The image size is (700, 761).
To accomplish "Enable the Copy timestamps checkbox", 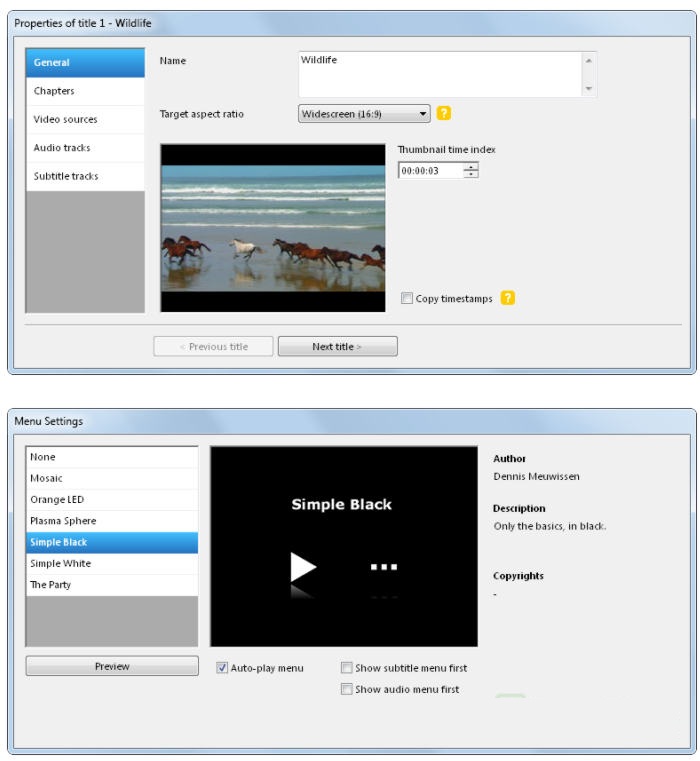I will 407,298.
